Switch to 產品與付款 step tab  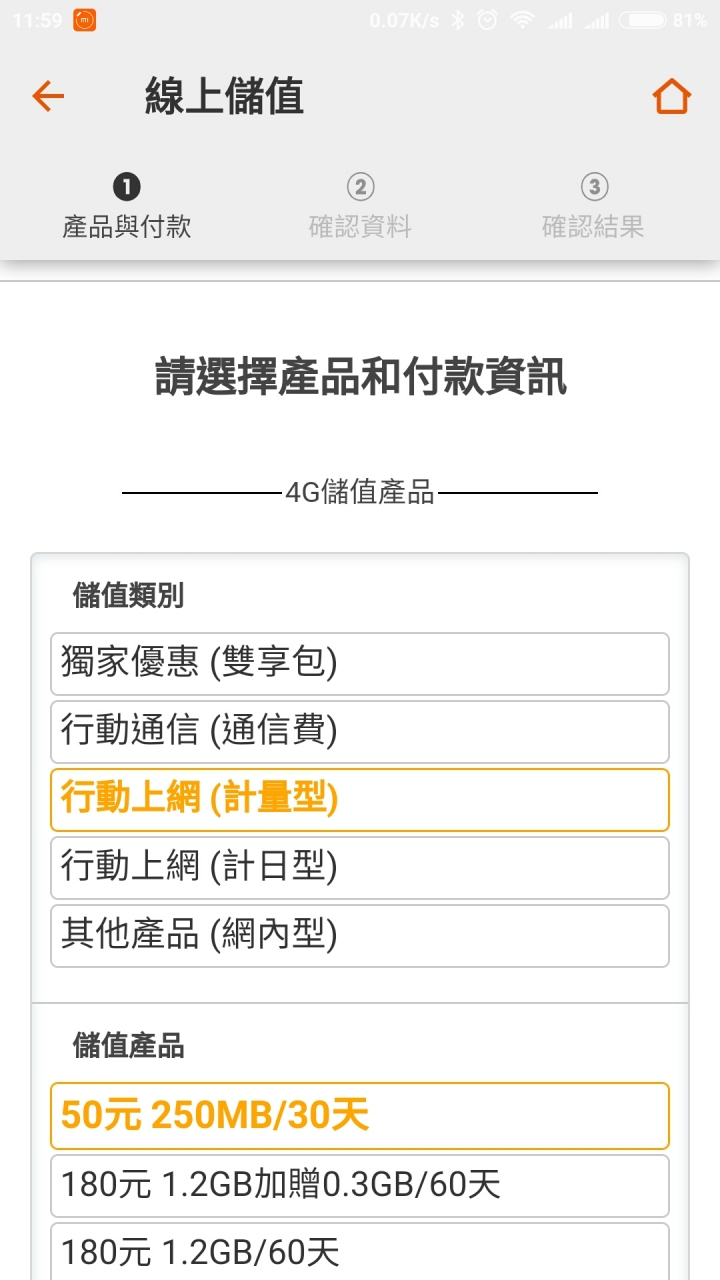click(126, 227)
